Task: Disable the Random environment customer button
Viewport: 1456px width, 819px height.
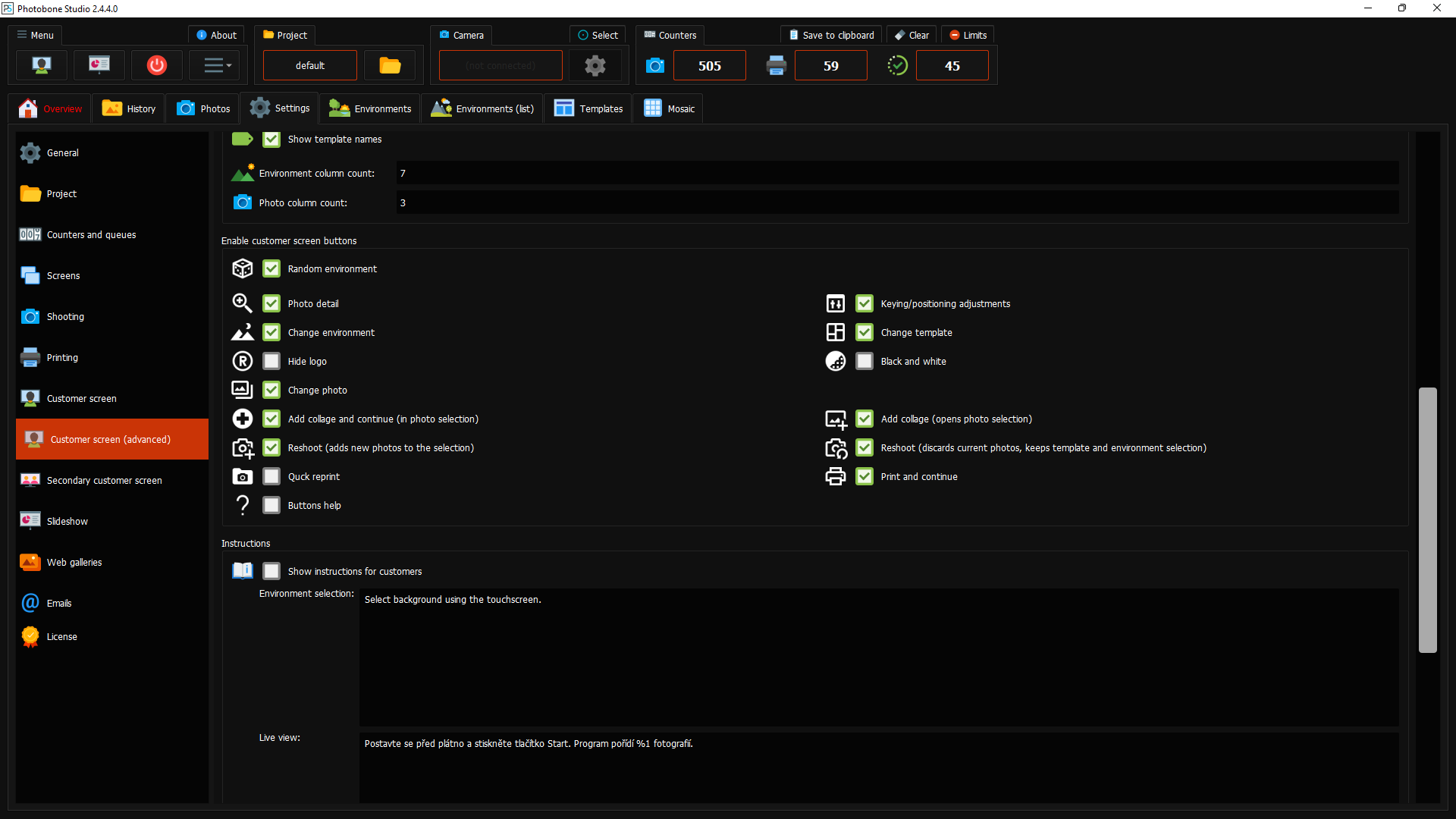Action: (271, 268)
